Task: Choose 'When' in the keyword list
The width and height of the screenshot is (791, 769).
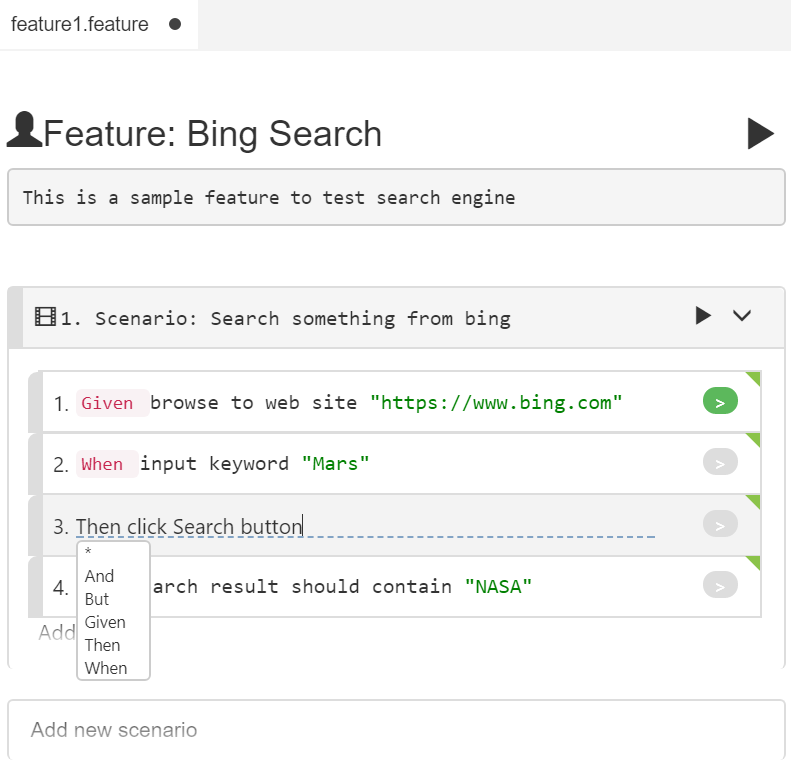Action: [x=106, y=668]
